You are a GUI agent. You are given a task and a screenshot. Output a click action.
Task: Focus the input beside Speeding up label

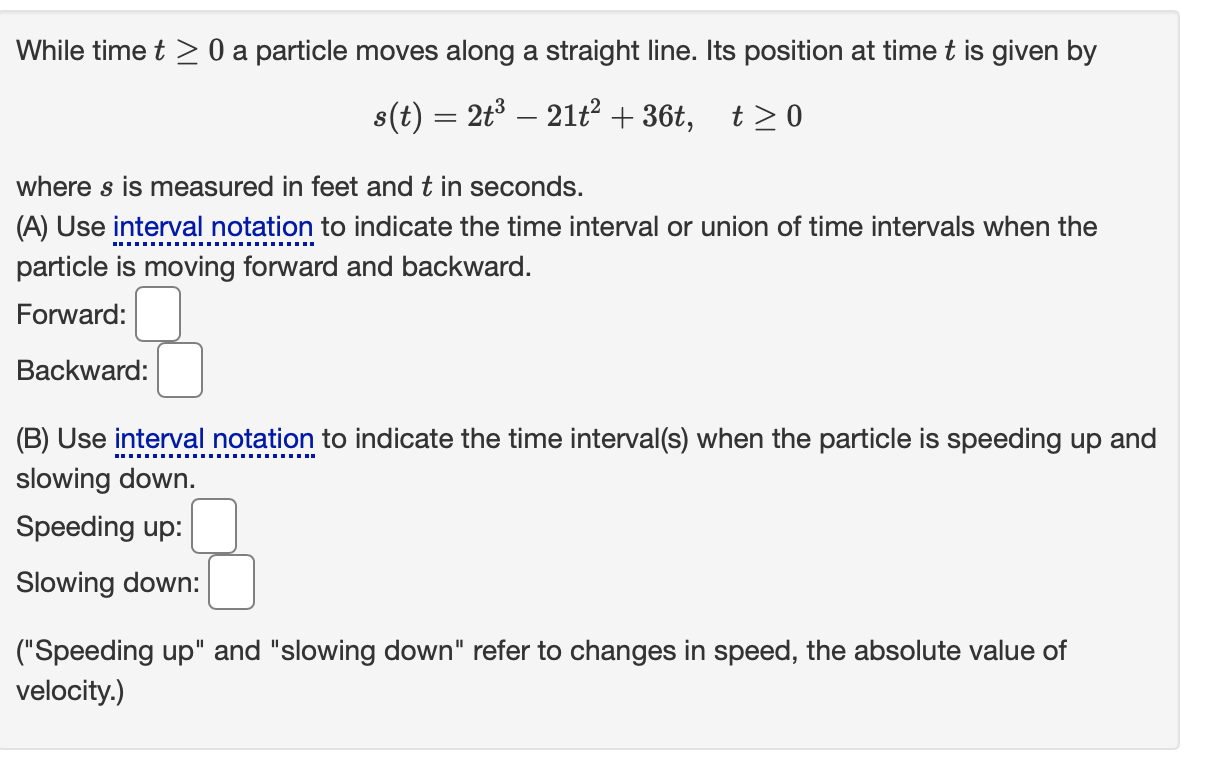tap(213, 525)
